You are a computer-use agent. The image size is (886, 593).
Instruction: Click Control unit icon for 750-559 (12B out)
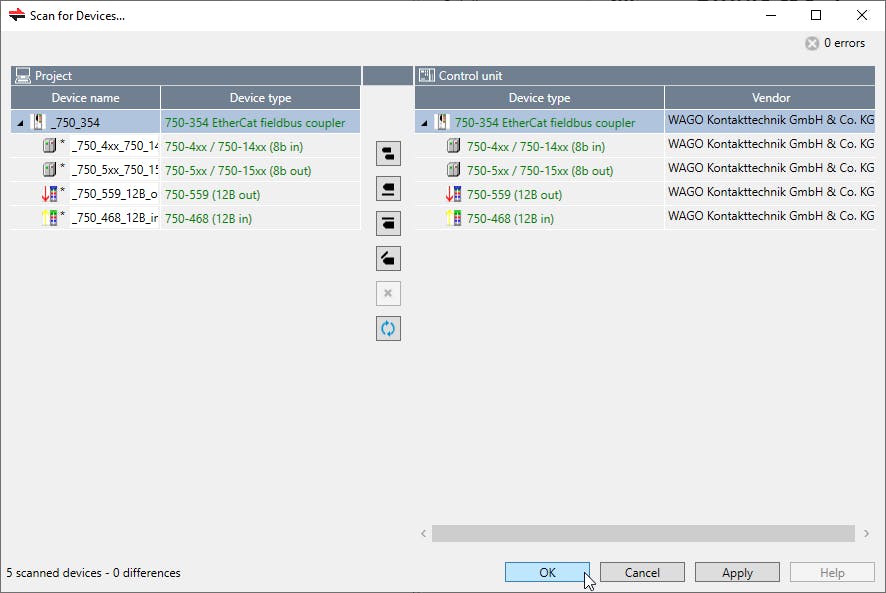coord(454,194)
